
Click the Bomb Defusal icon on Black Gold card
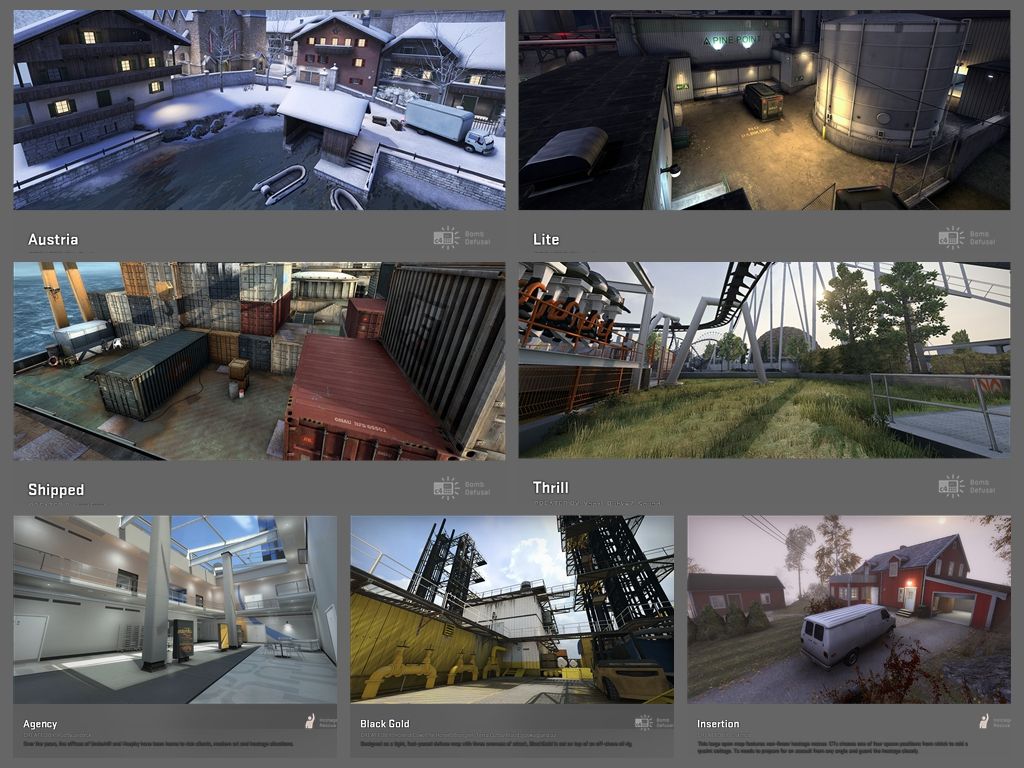[x=644, y=722]
